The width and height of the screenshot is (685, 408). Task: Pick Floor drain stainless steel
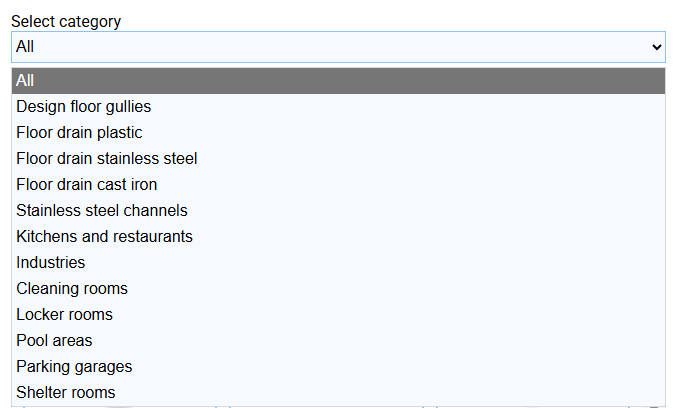pos(107,158)
